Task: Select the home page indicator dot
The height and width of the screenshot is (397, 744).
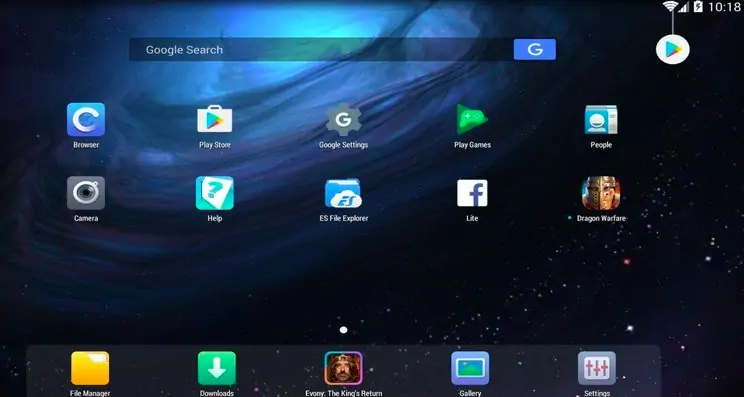Action: click(344, 330)
